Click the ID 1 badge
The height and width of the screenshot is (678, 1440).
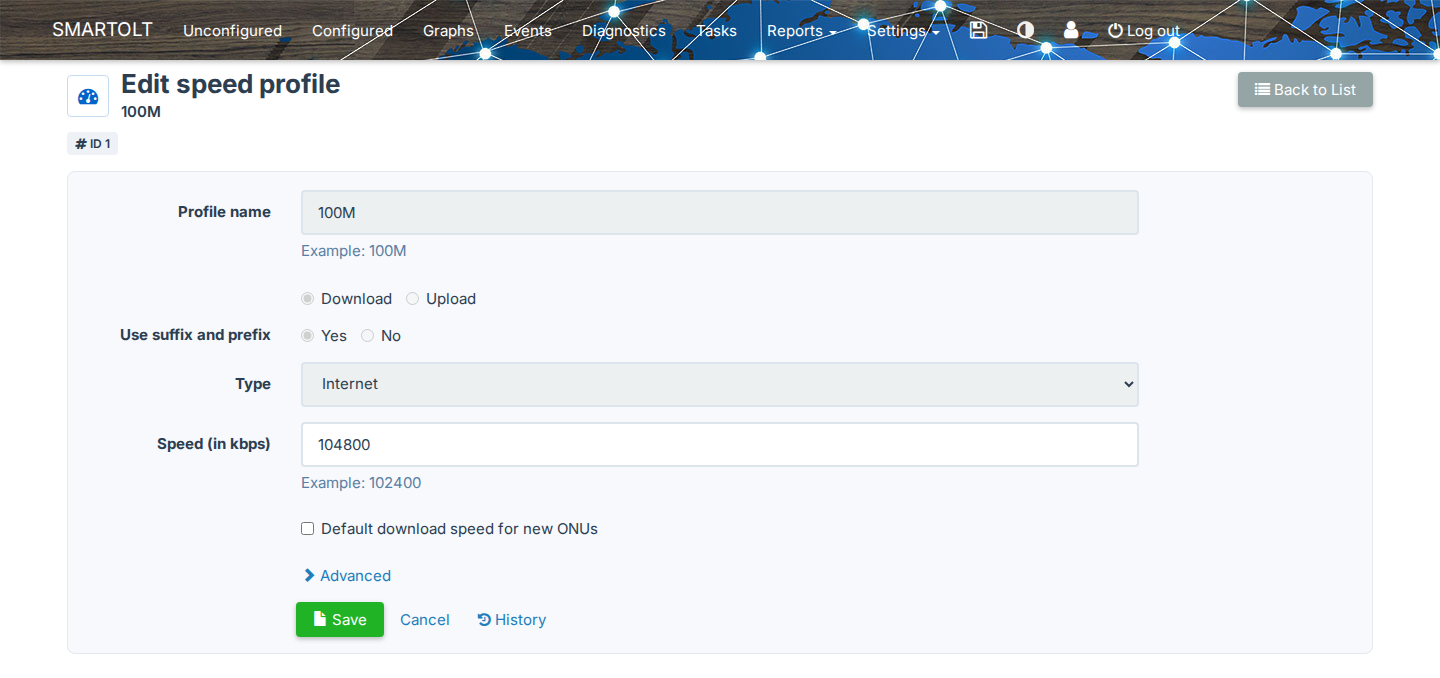93,144
